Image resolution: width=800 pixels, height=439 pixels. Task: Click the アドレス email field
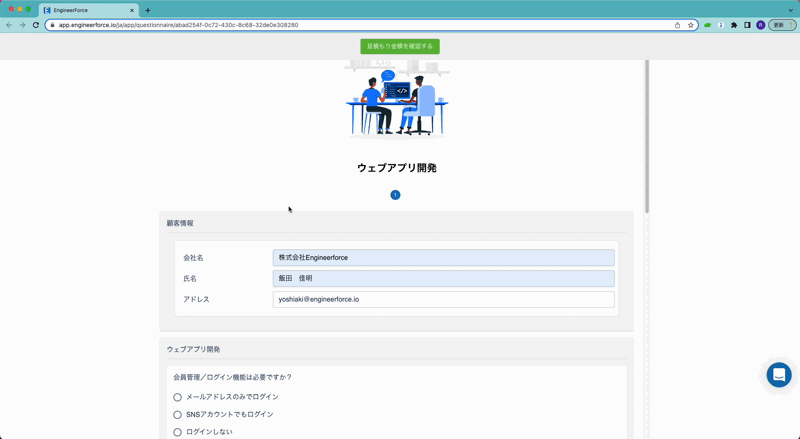click(x=443, y=299)
